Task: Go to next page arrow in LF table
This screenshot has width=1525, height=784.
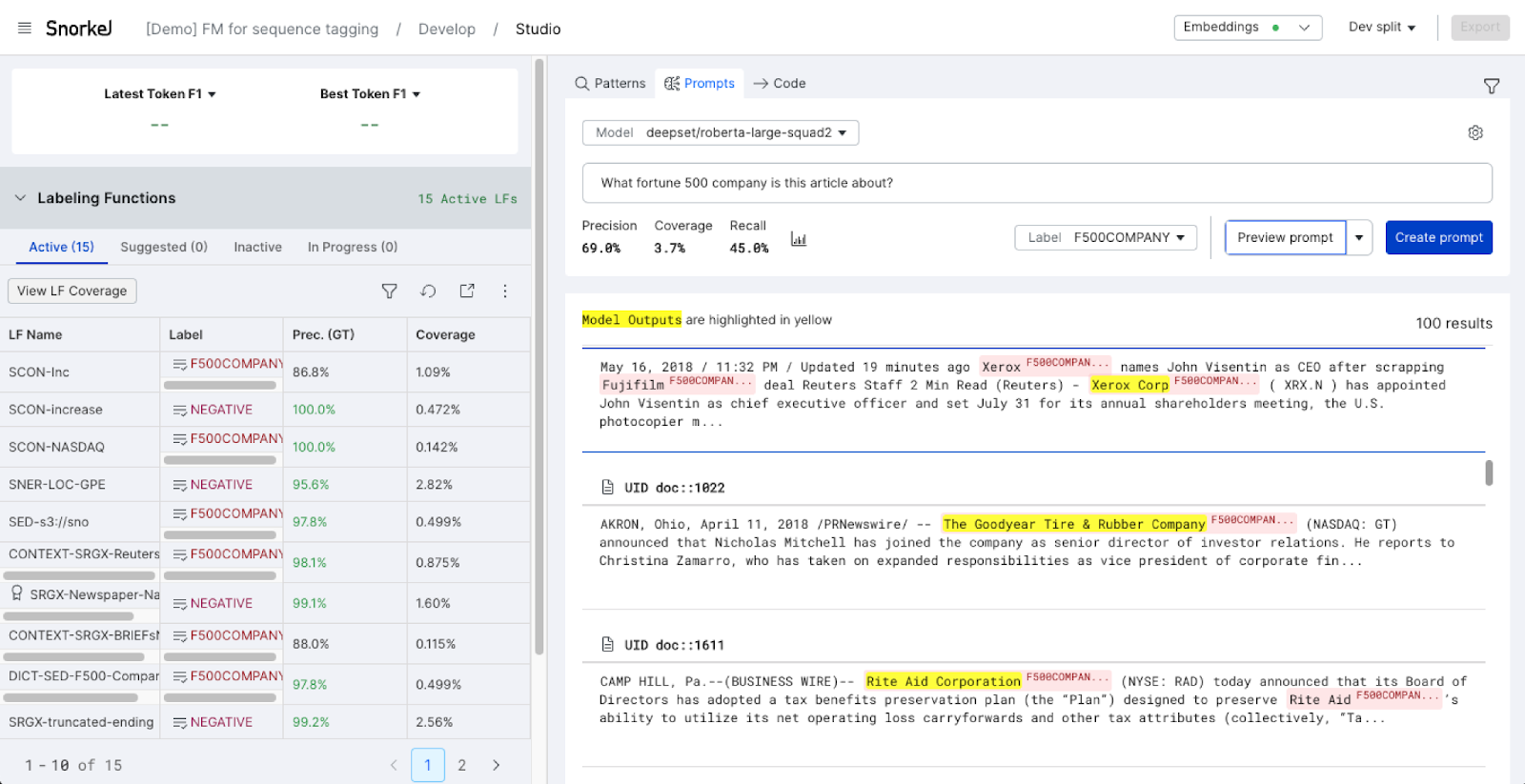Action: 496,765
